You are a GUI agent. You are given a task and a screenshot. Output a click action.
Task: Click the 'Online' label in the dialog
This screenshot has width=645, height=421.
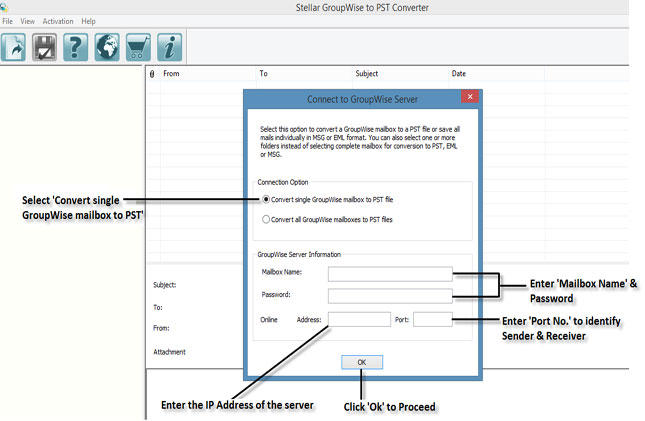(x=269, y=320)
